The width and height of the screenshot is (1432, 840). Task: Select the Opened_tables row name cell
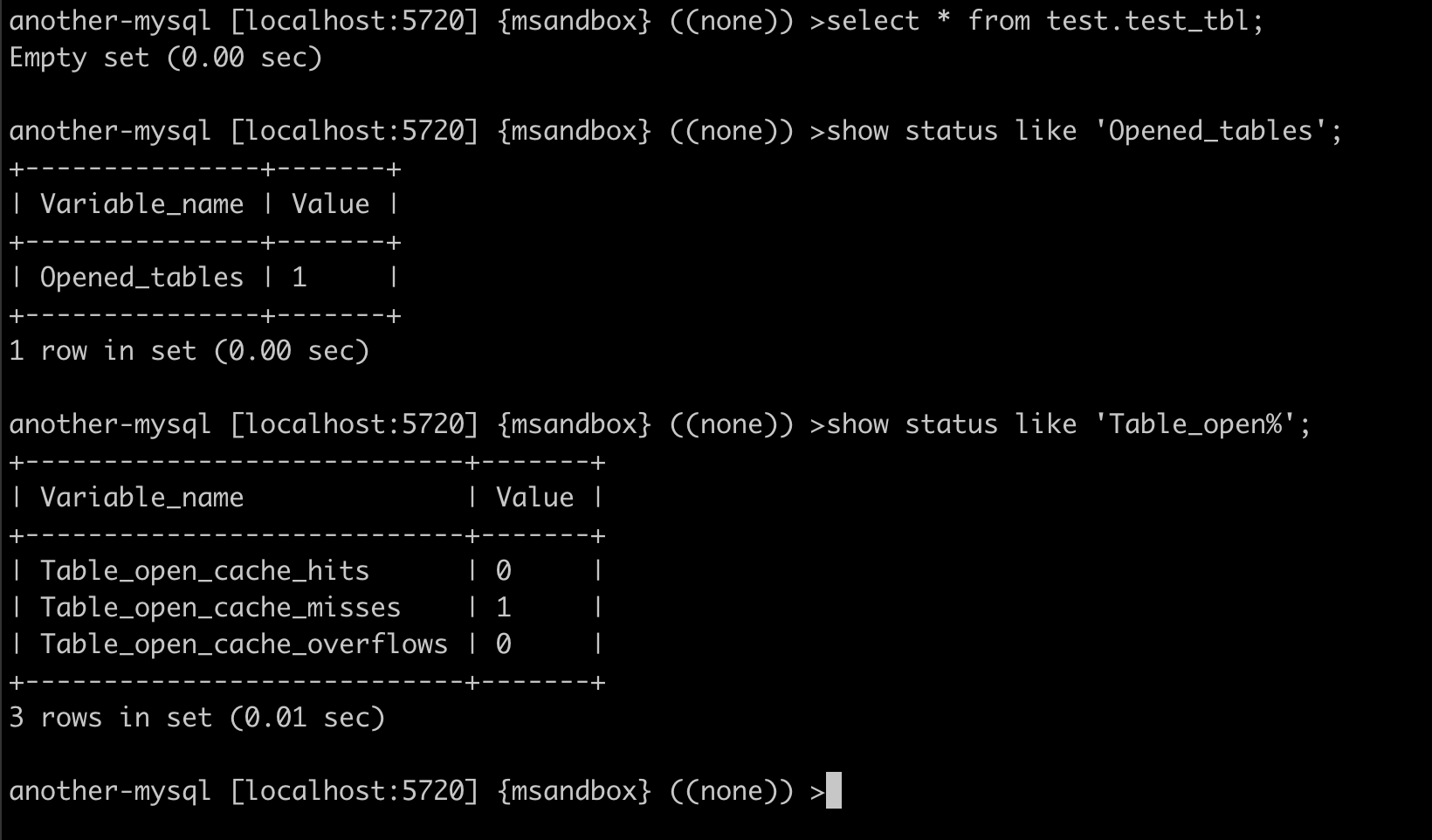tap(141, 278)
